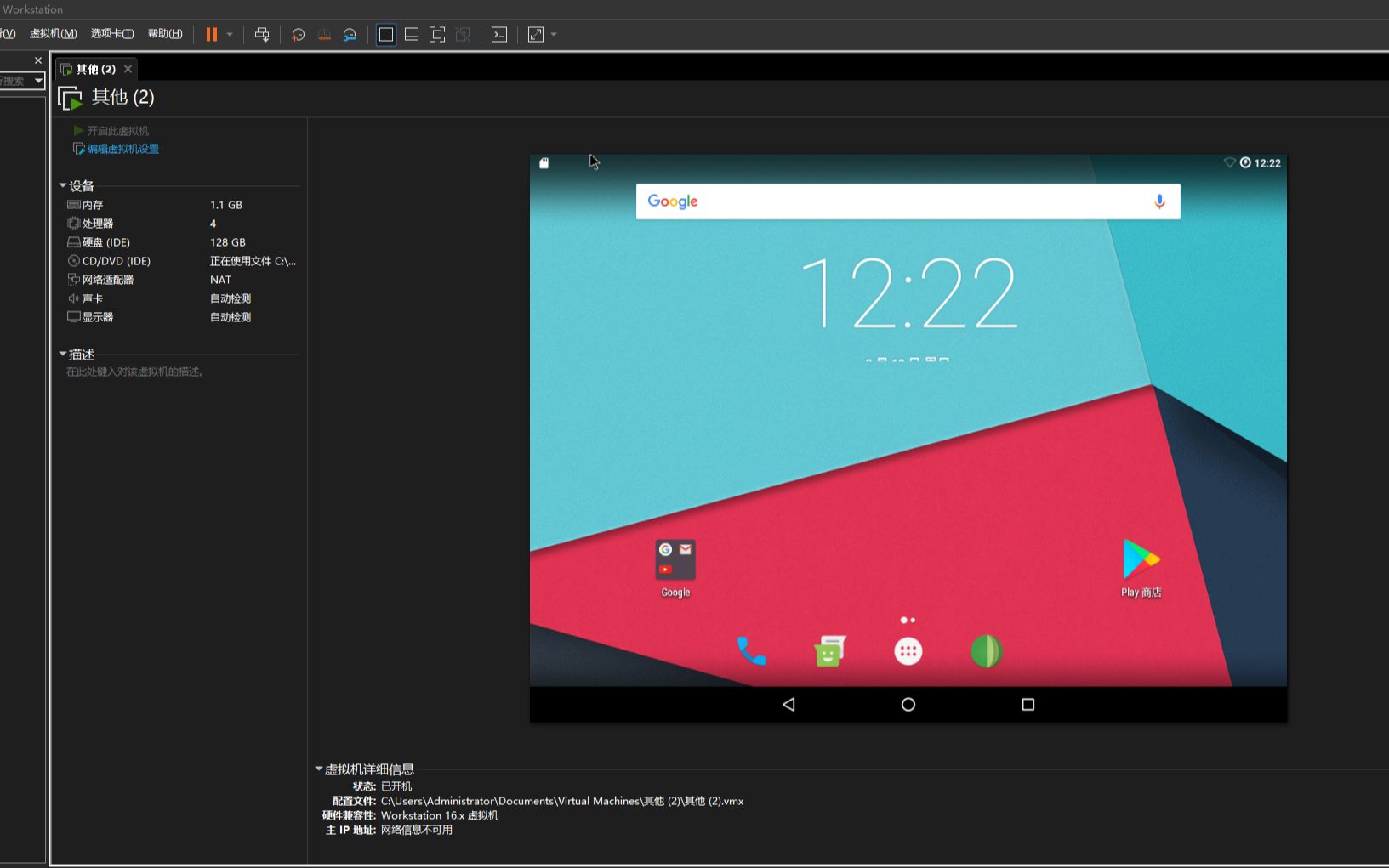This screenshot has height=868, width=1389.
Task: Open the Google apps folder icon
Action: pos(675,560)
